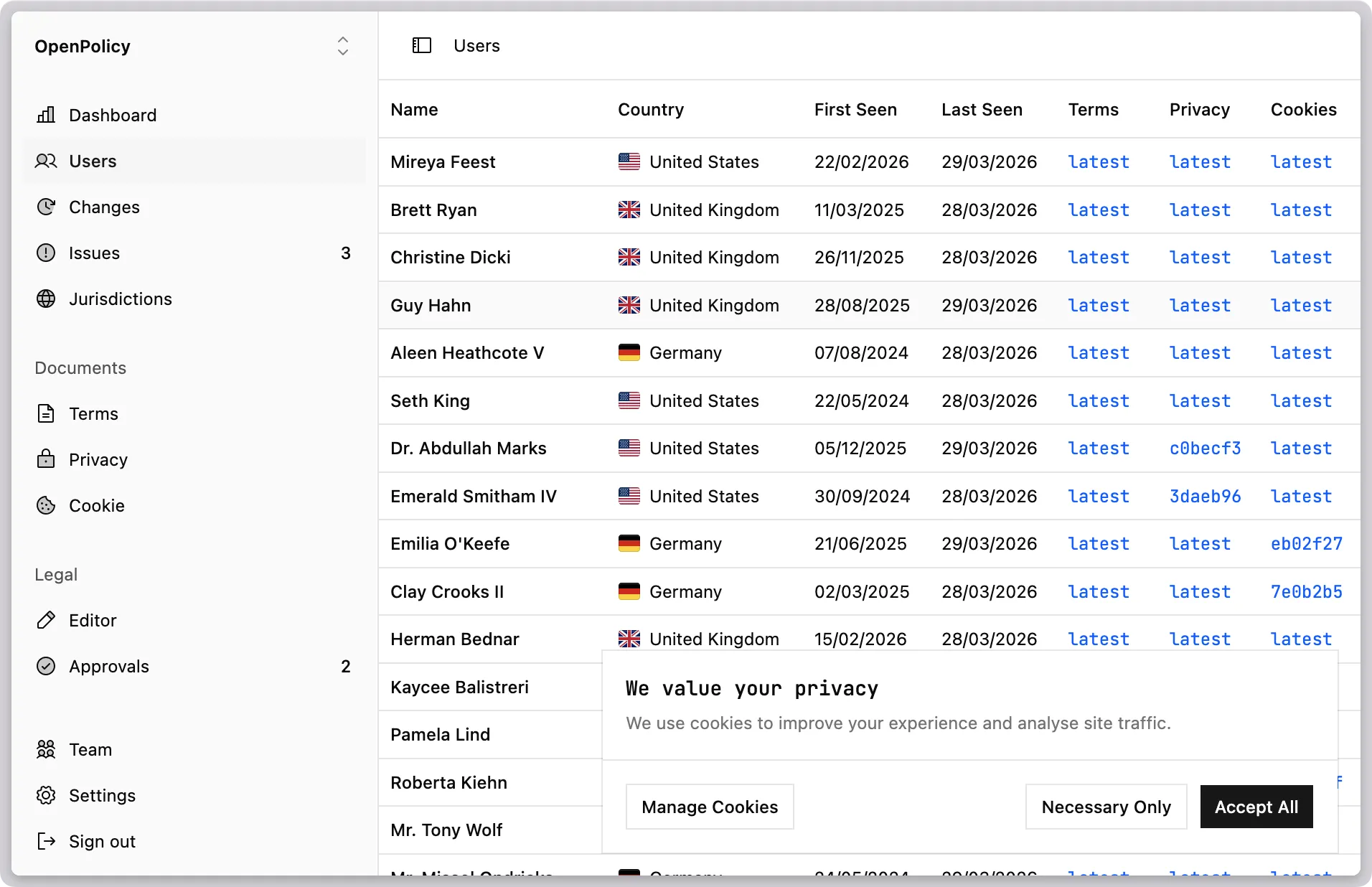Open the Approvals page

[x=109, y=666]
